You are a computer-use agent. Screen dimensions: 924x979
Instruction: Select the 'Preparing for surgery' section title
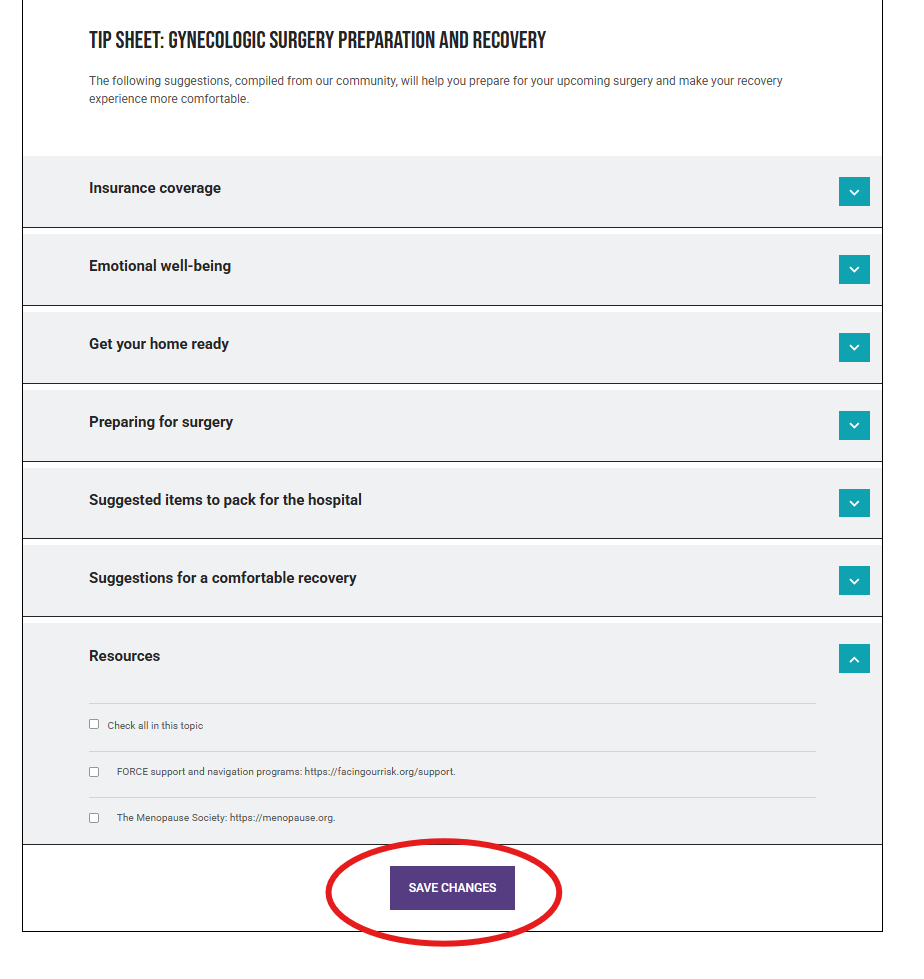click(x=161, y=422)
